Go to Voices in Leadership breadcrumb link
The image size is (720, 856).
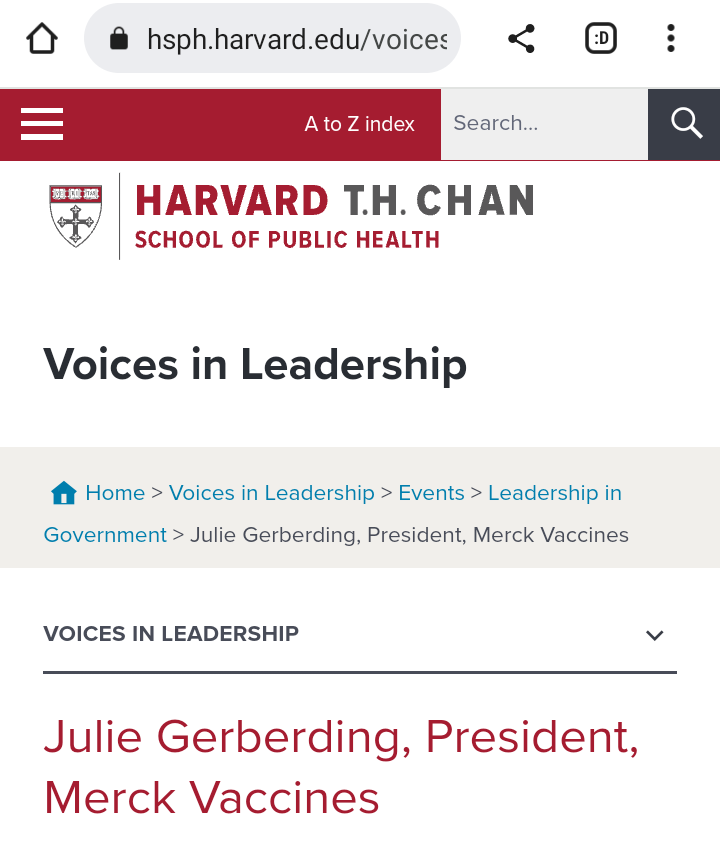(x=271, y=493)
